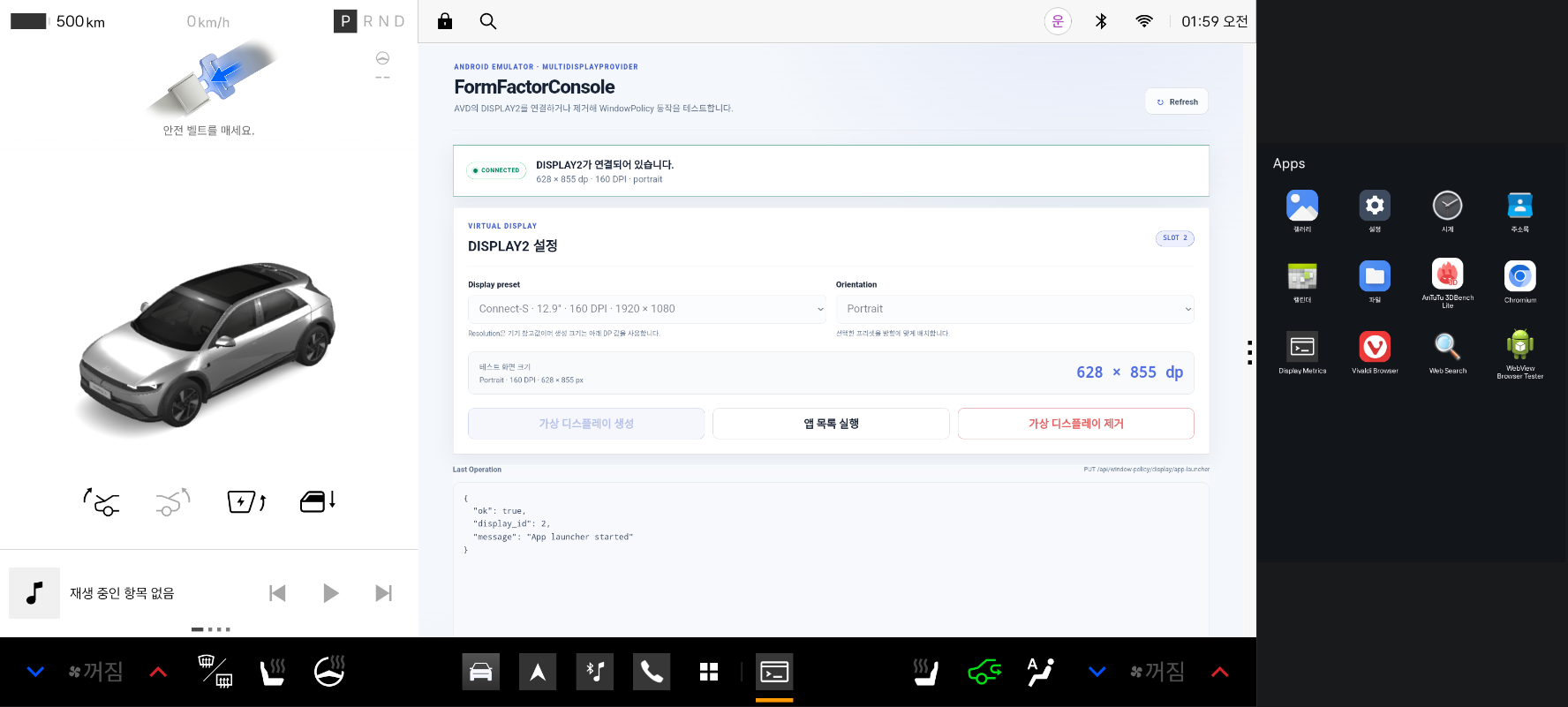Image resolution: width=1568 pixels, height=707 pixels.
Task: Open the phone tab in dock
Action: pyautogui.click(x=652, y=672)
